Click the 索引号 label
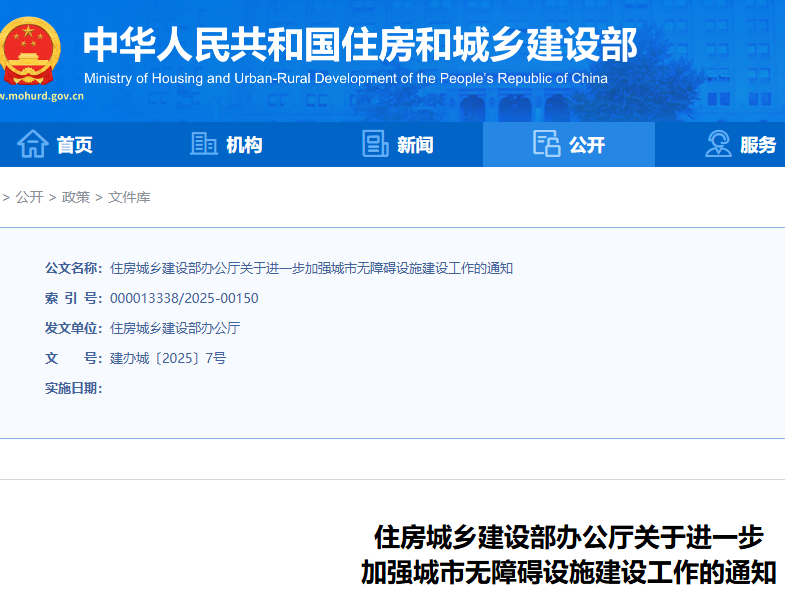 pos(74,298)
